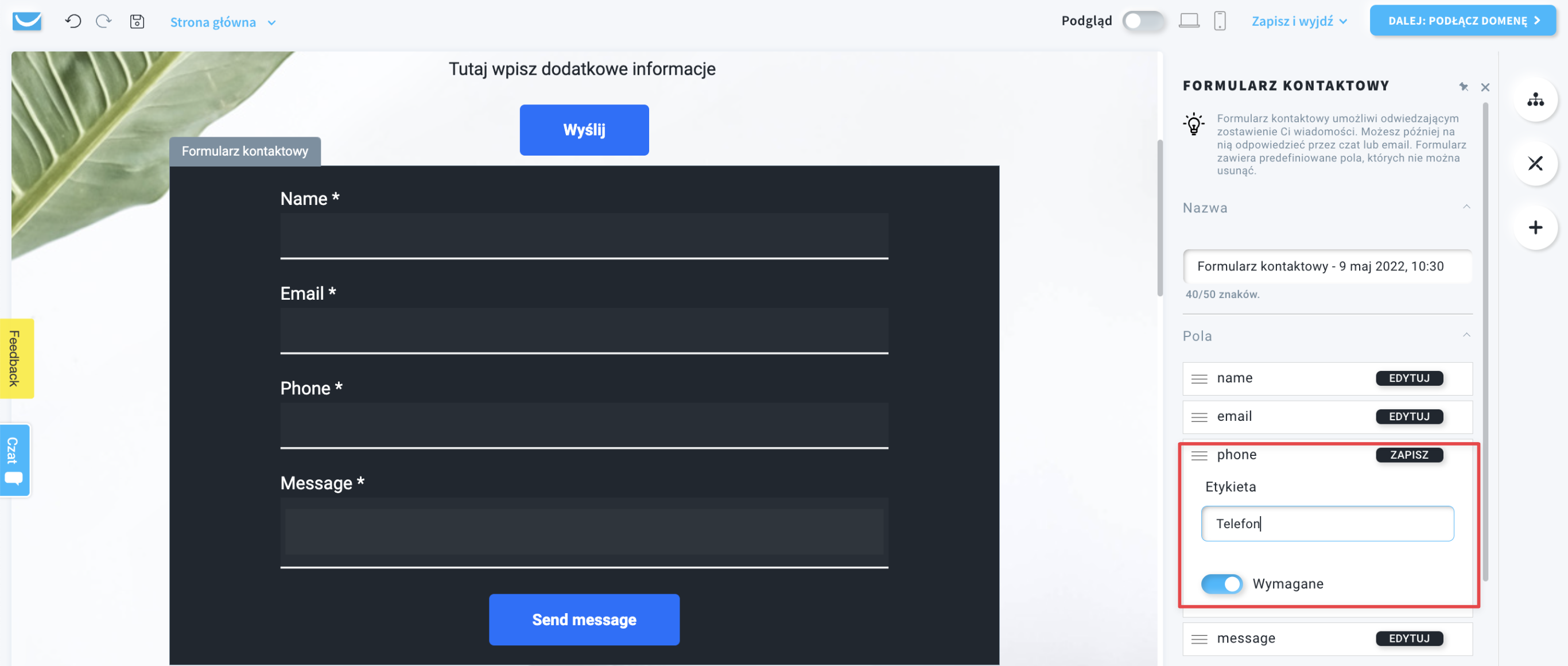Viewport: 1568px width, 666px height.
Task: Click the 'Name *' form label
Action: pos(310,199)
